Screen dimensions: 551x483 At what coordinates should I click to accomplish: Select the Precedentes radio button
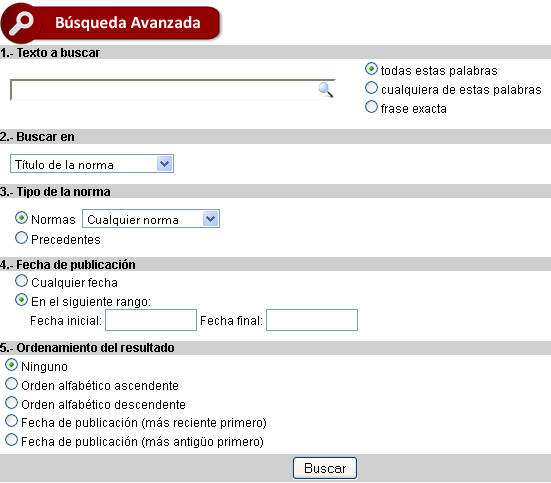pyautogui.click(x=21, y=238)
